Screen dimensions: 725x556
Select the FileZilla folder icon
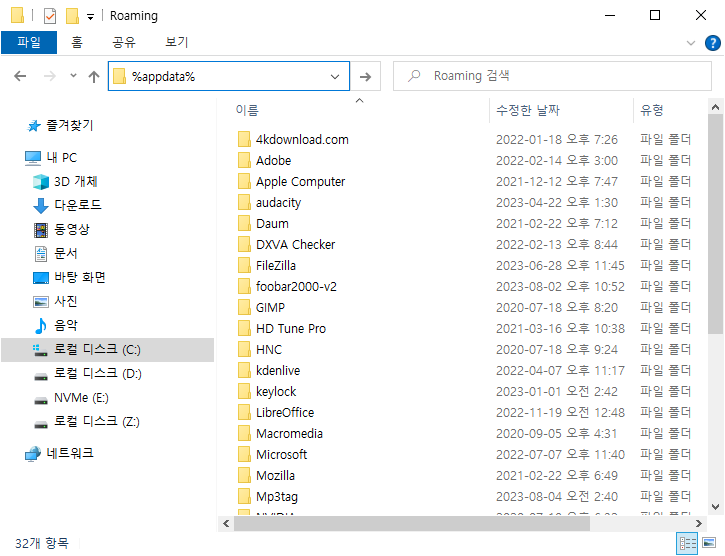(244, 266)
